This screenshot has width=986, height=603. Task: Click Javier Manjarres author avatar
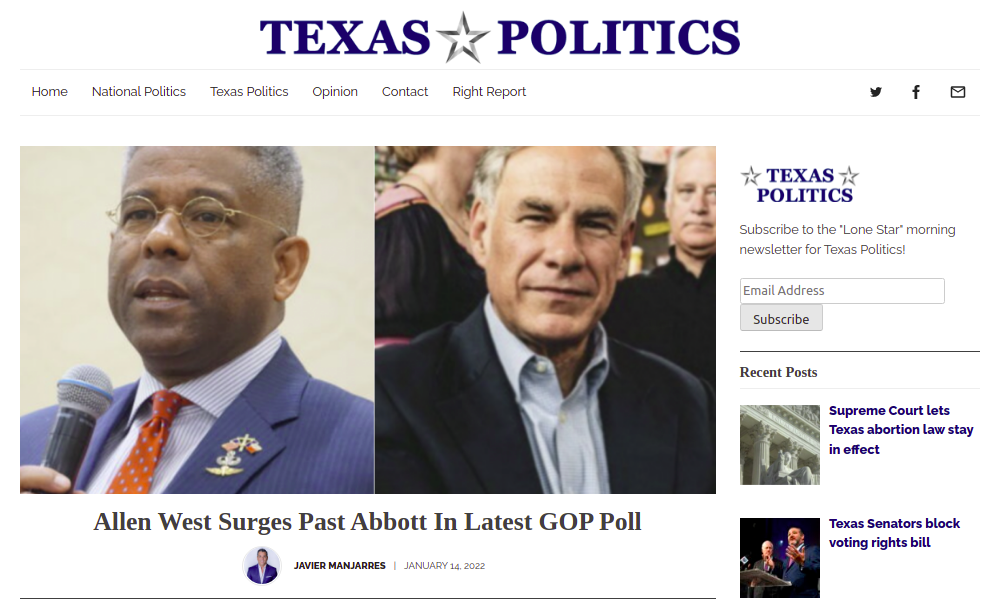tap(262, 565)
